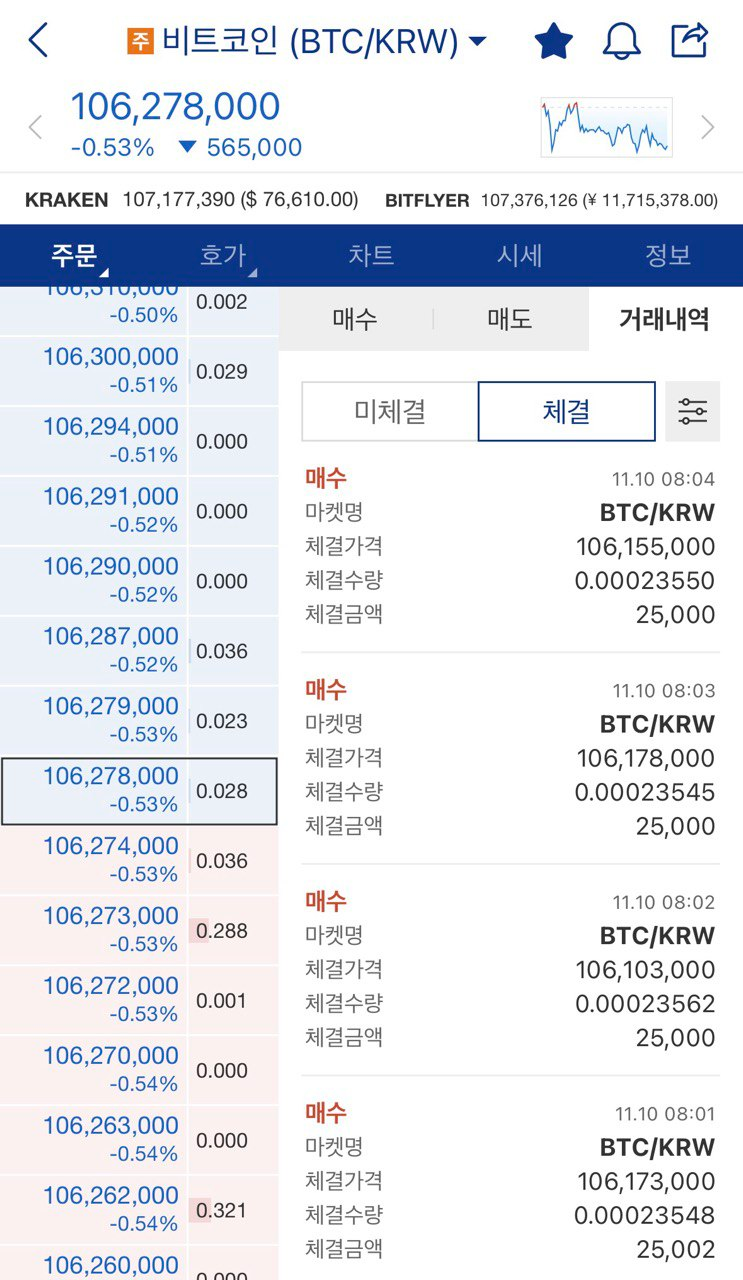Switch to the 차트 tab

371,255
